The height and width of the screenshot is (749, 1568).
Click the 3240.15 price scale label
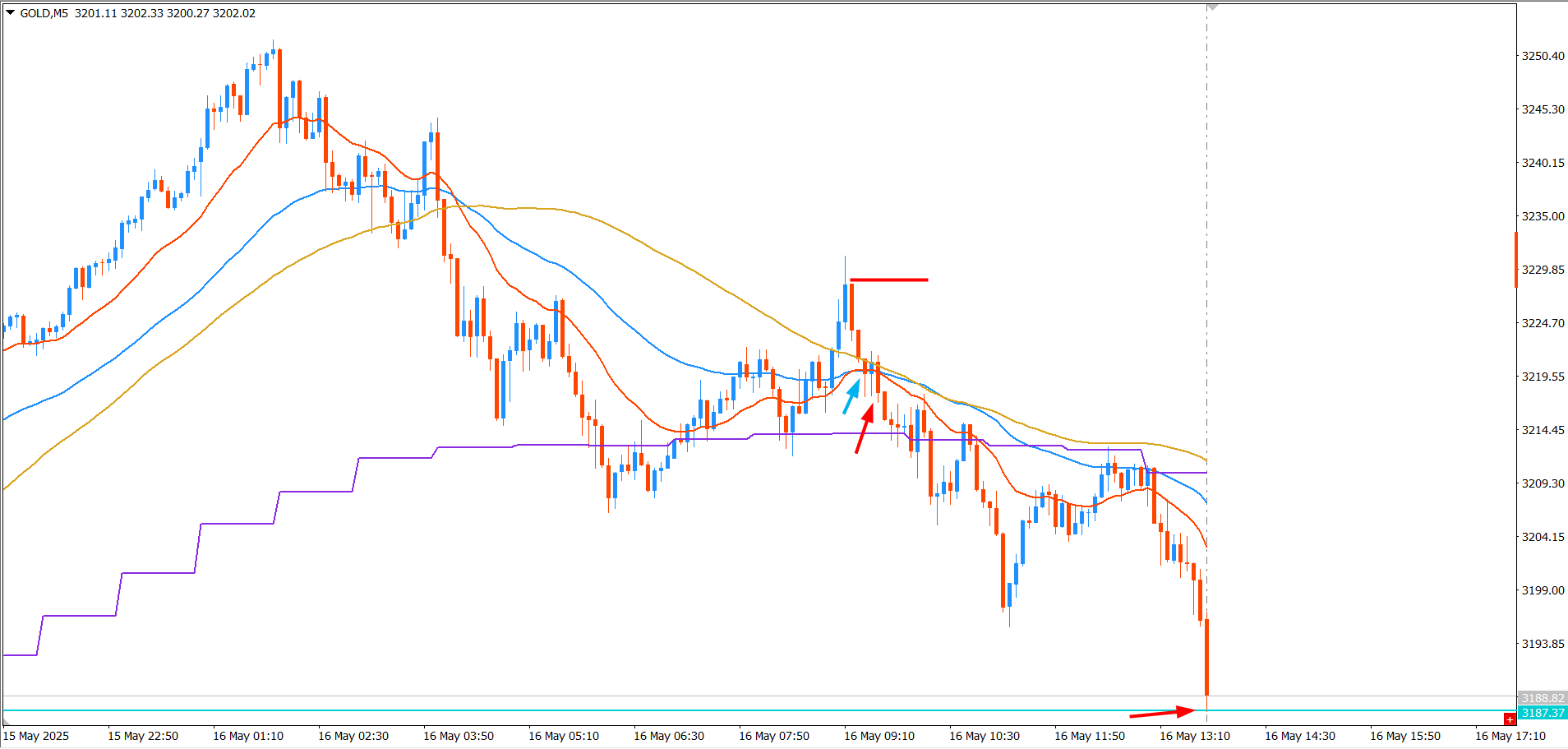tap(1543, 163)
